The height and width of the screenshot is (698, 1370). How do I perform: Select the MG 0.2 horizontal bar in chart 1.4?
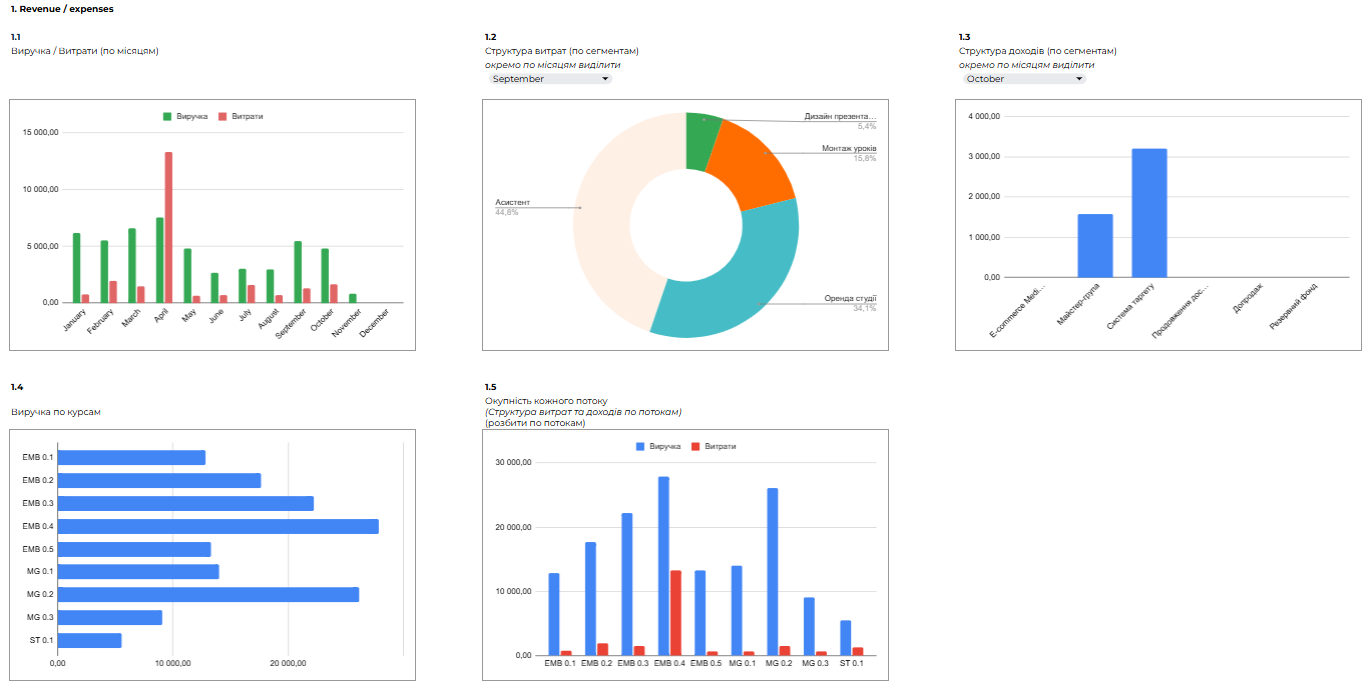pyautogui.click(x=208, y=595)
